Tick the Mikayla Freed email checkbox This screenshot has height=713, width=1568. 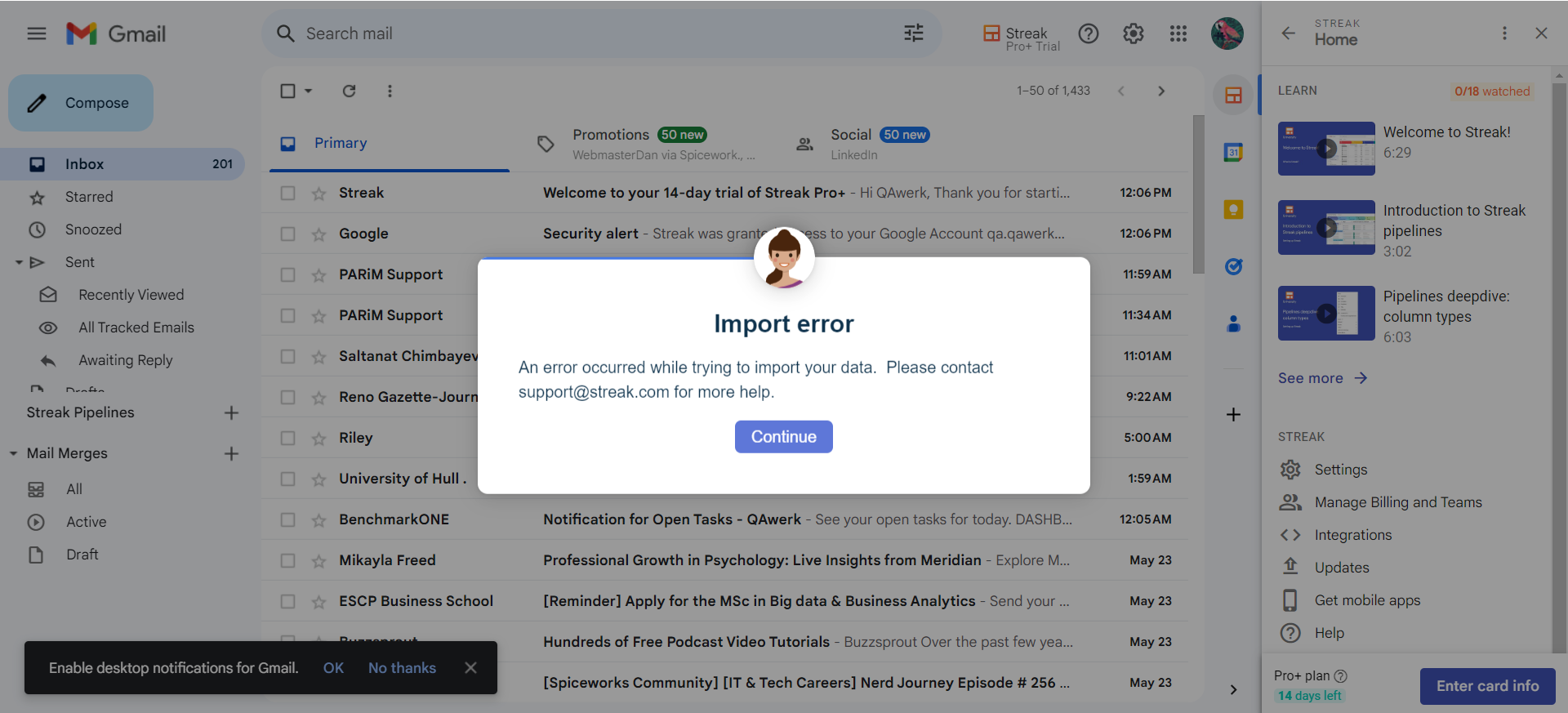tap(287, 560)
